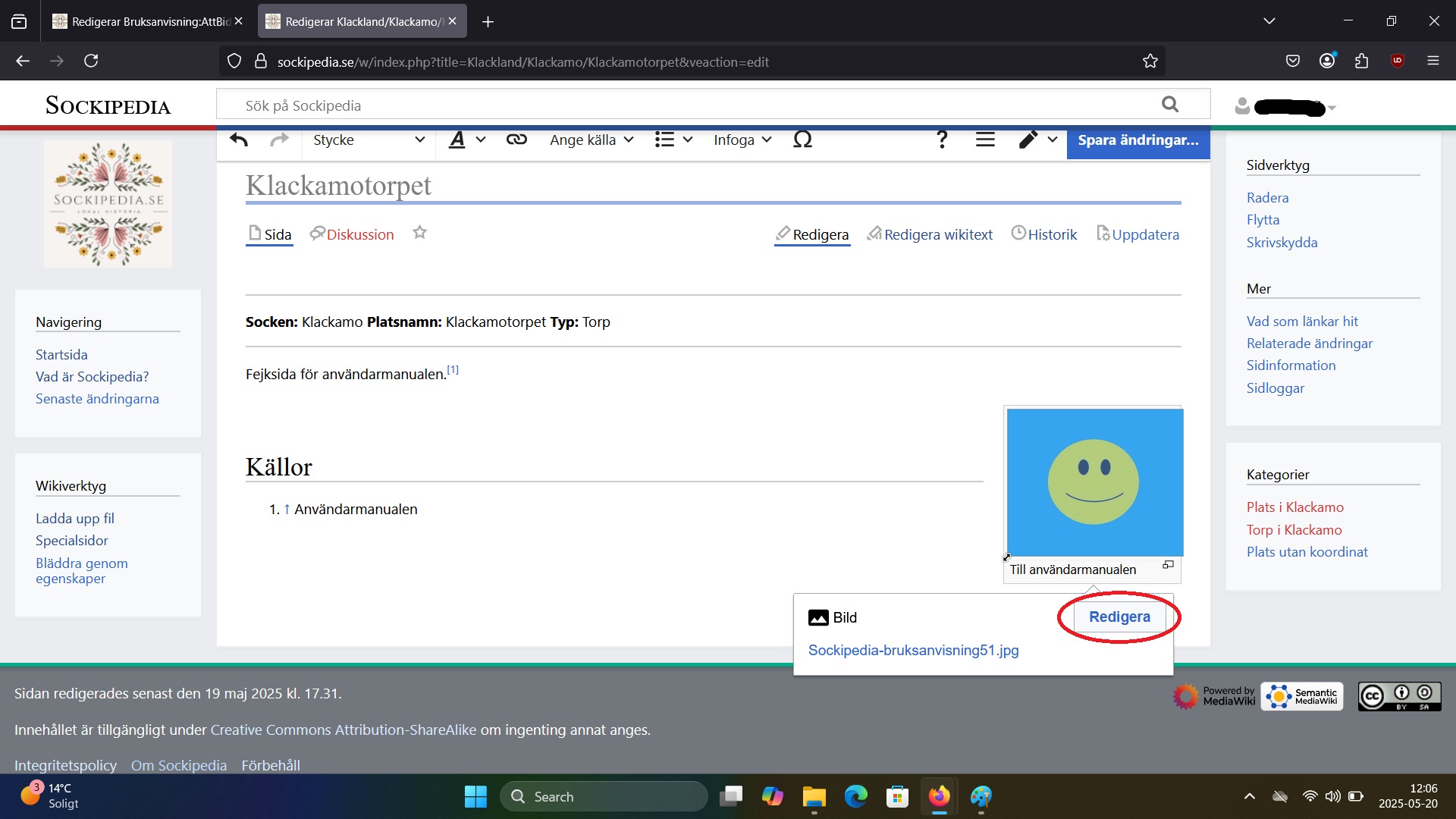Image resolution: width=1456 pixels, height=819 pixels.
Task: Click the help question mark icon
Action: [941, 140]
